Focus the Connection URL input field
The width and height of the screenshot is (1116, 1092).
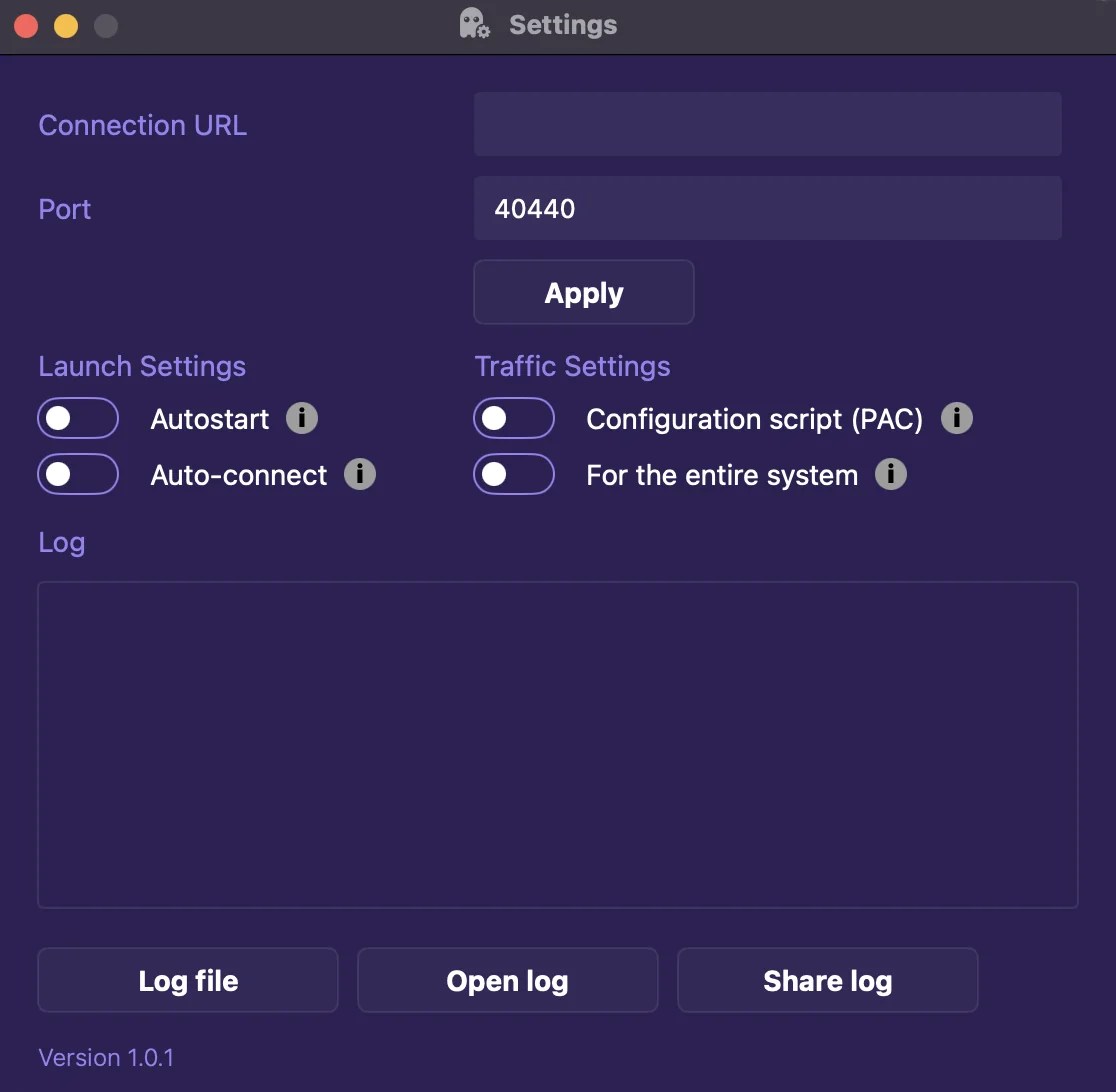767,124
